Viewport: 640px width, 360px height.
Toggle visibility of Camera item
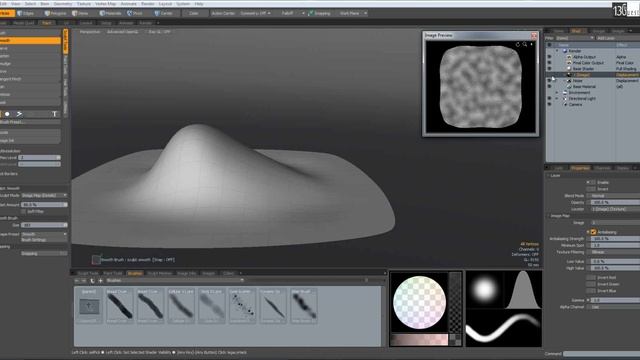549,104
